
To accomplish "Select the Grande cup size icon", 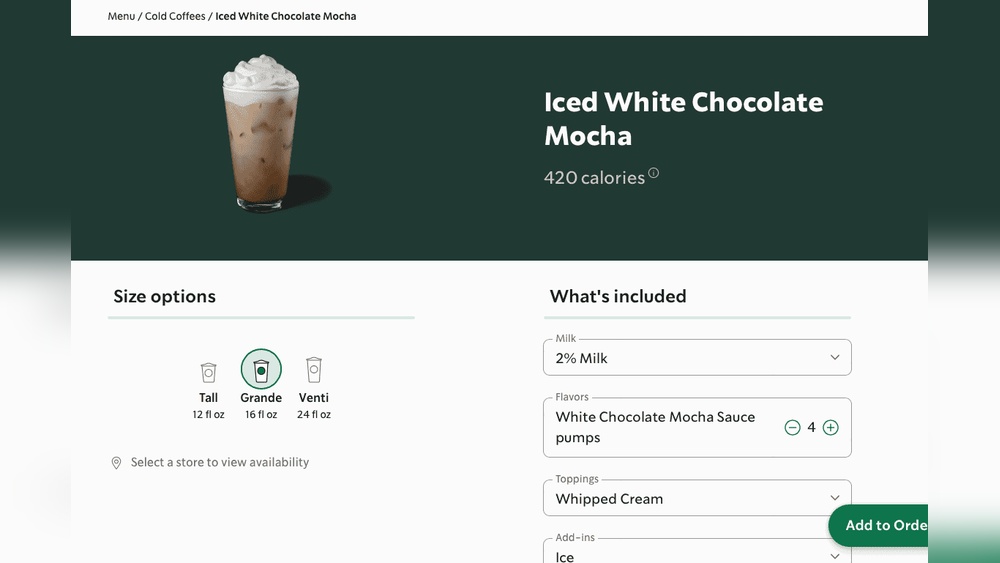I will (x=261, y=369).
